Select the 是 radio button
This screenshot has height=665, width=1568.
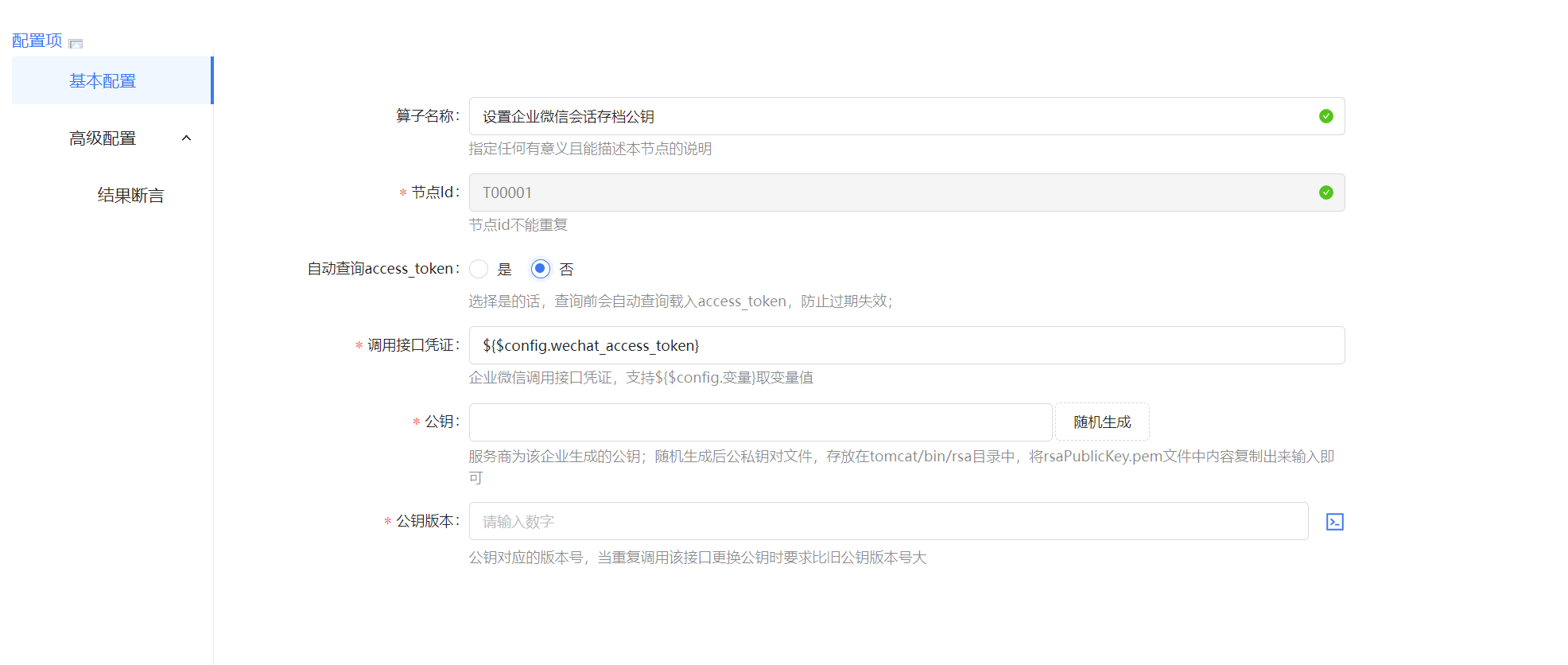[479, 269]
